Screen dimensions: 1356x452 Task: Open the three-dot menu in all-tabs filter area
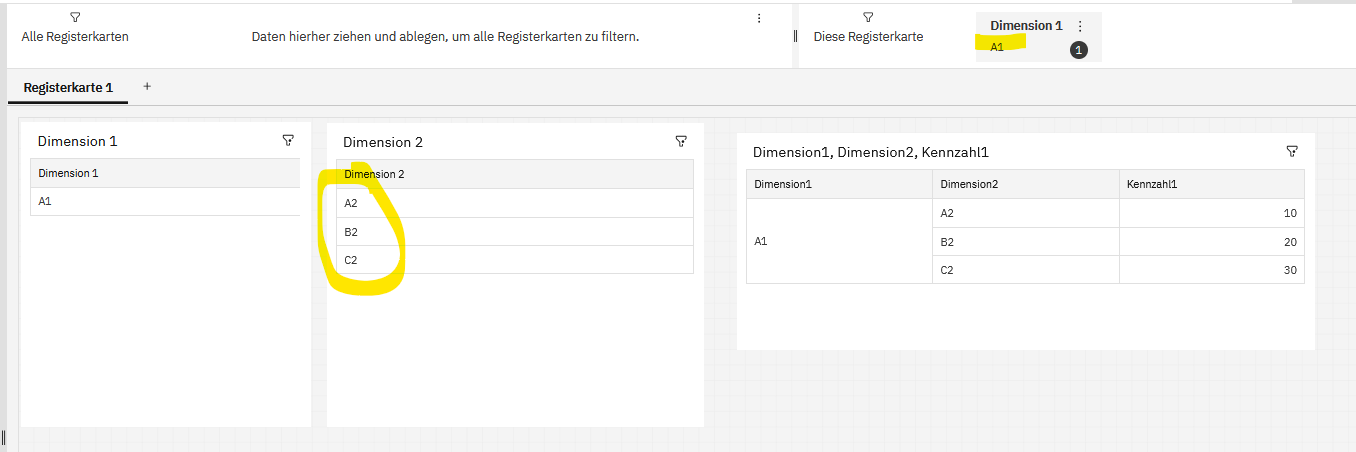click(759, 18)
